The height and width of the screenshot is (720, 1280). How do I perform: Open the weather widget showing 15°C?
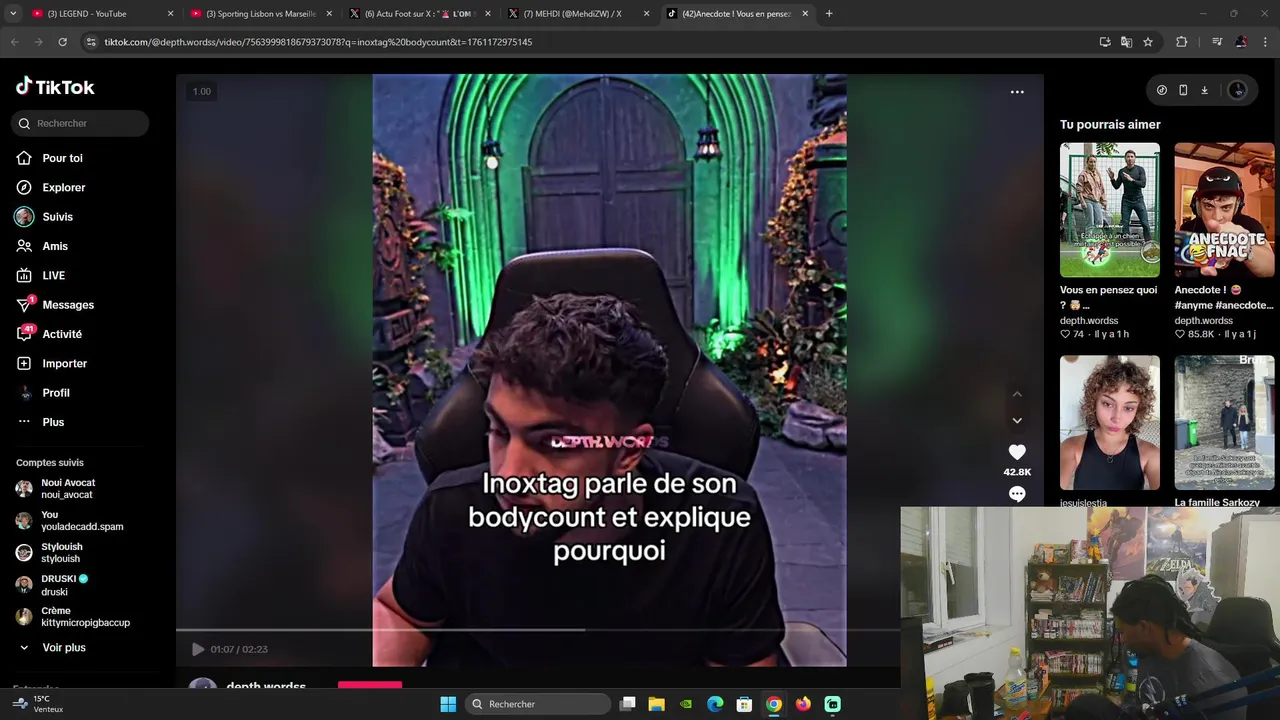(x=38, y=704)
